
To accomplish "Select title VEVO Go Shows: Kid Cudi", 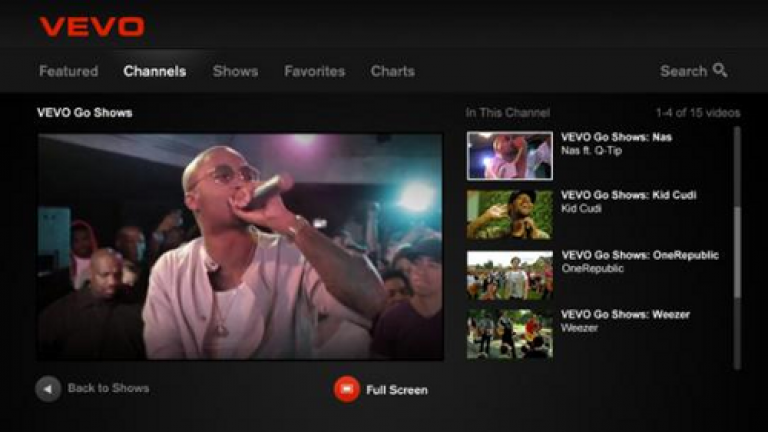I will [628, 195].
